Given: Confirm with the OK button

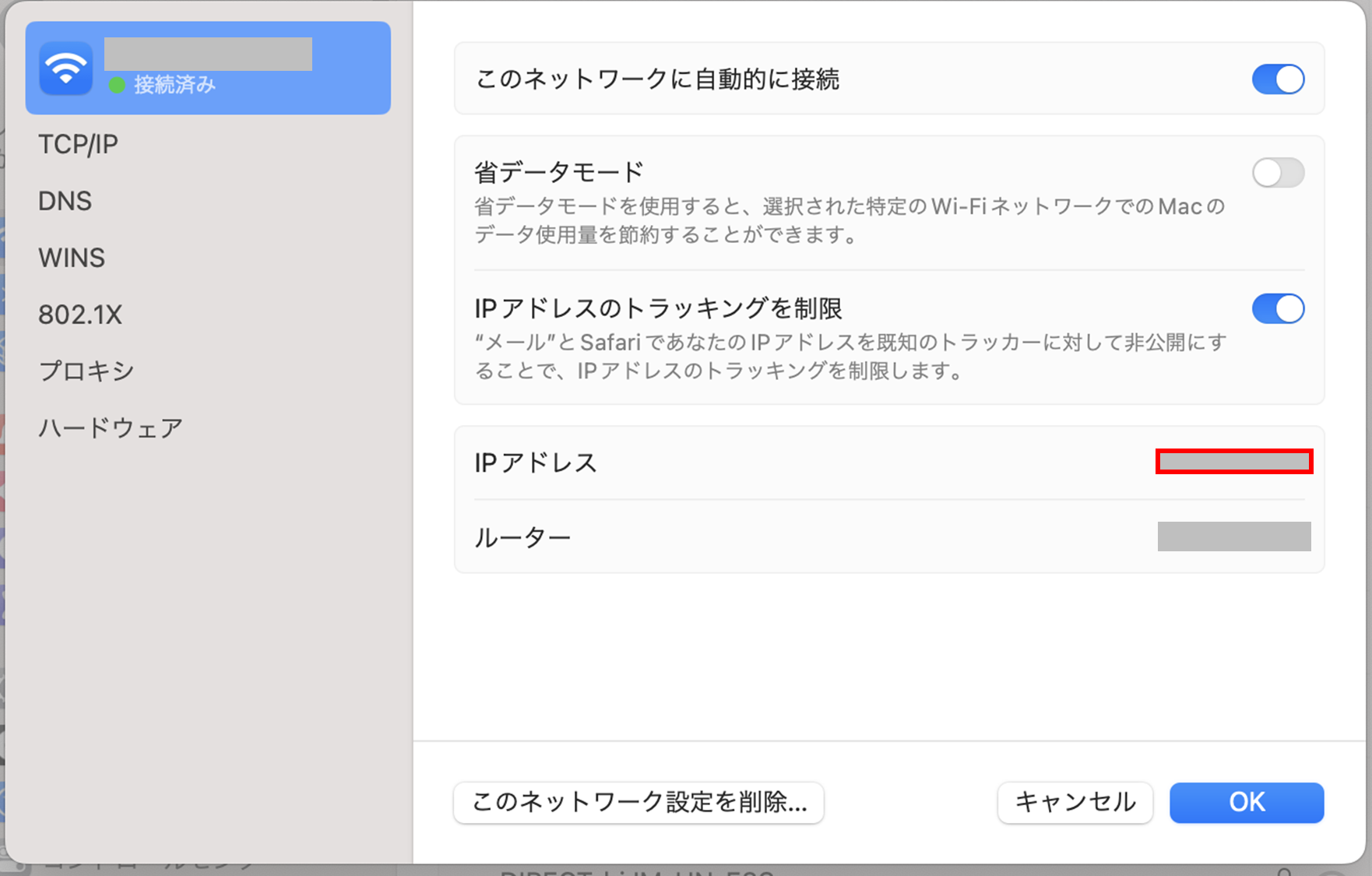Looking at the screenshot, I should click(x=1247, y=802).
